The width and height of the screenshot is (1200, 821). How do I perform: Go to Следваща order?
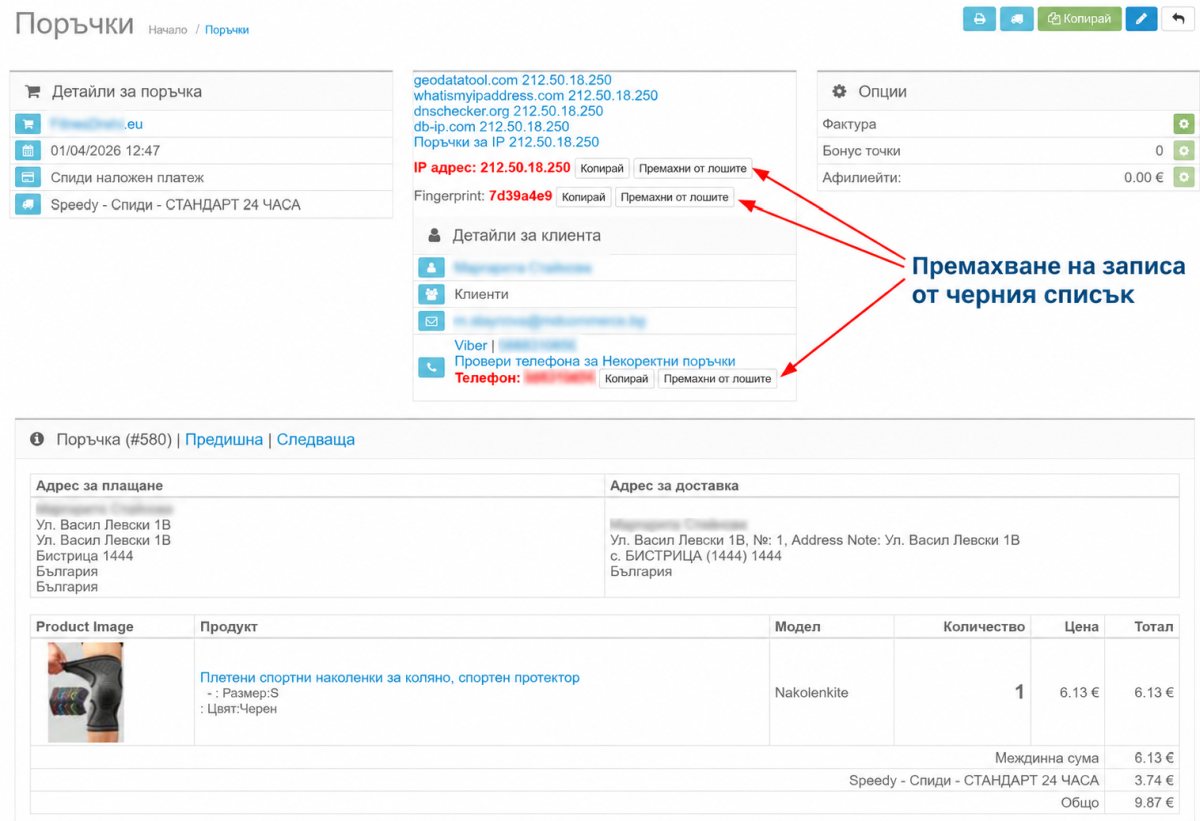[316, 439]
